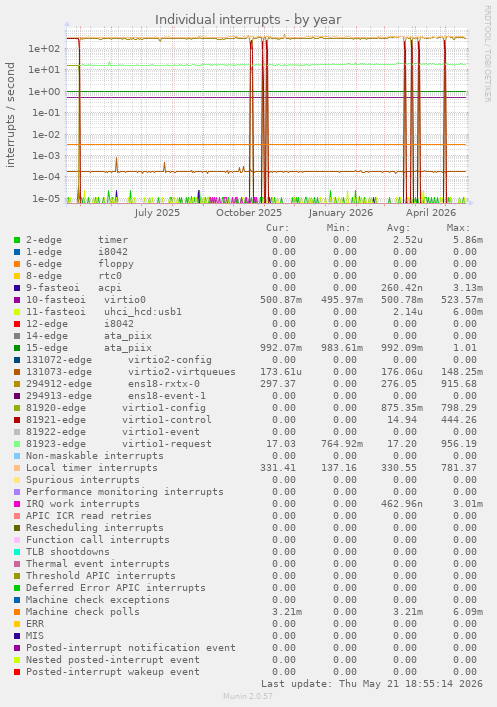Screen dimensions: 497x707
Task: Click the April 2026 x-axis label
Action: click(431, 212)
